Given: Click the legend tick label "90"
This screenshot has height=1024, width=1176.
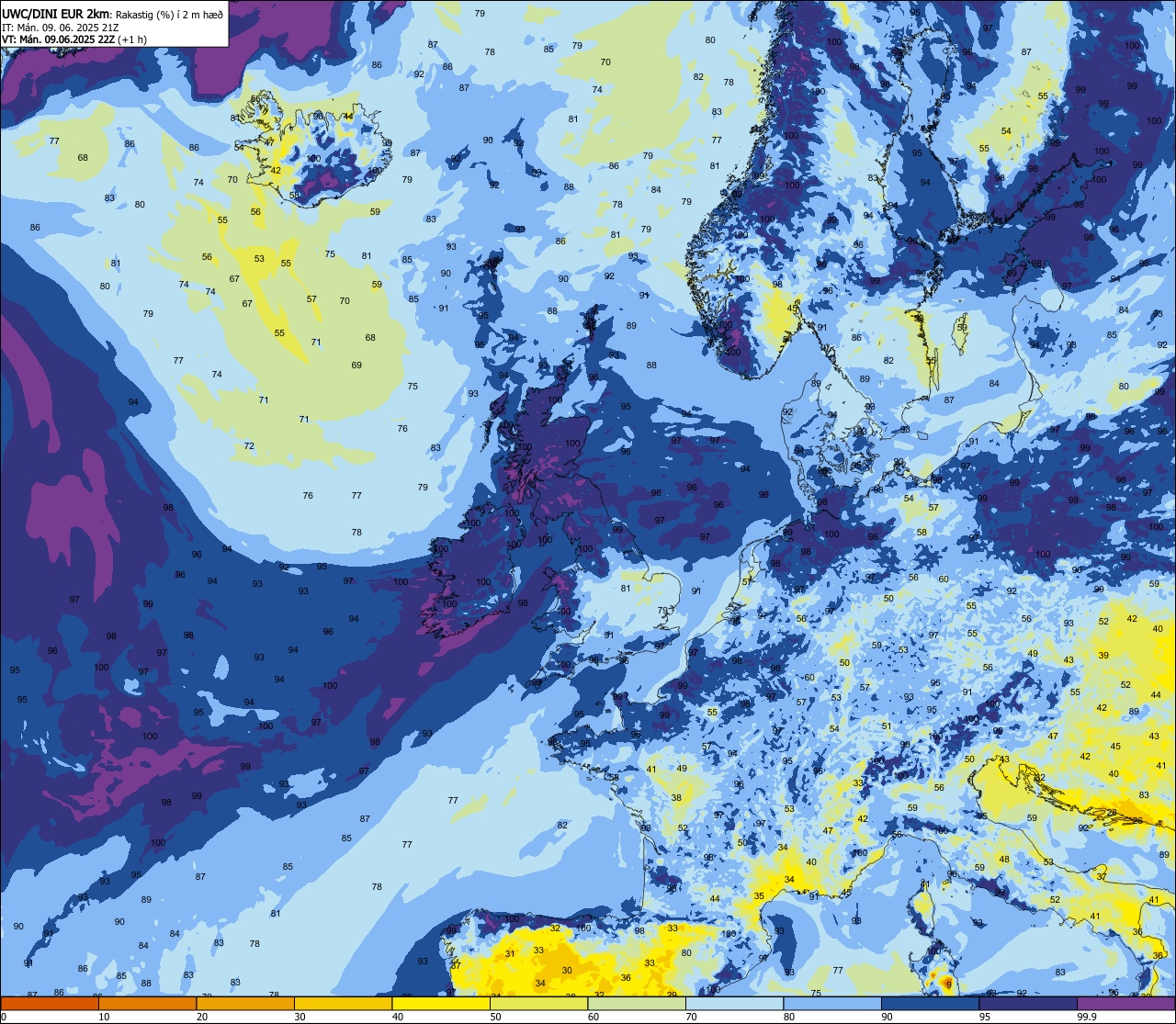Looking at the screenshot, I should pyautogui.click(x=887, y=1017).
